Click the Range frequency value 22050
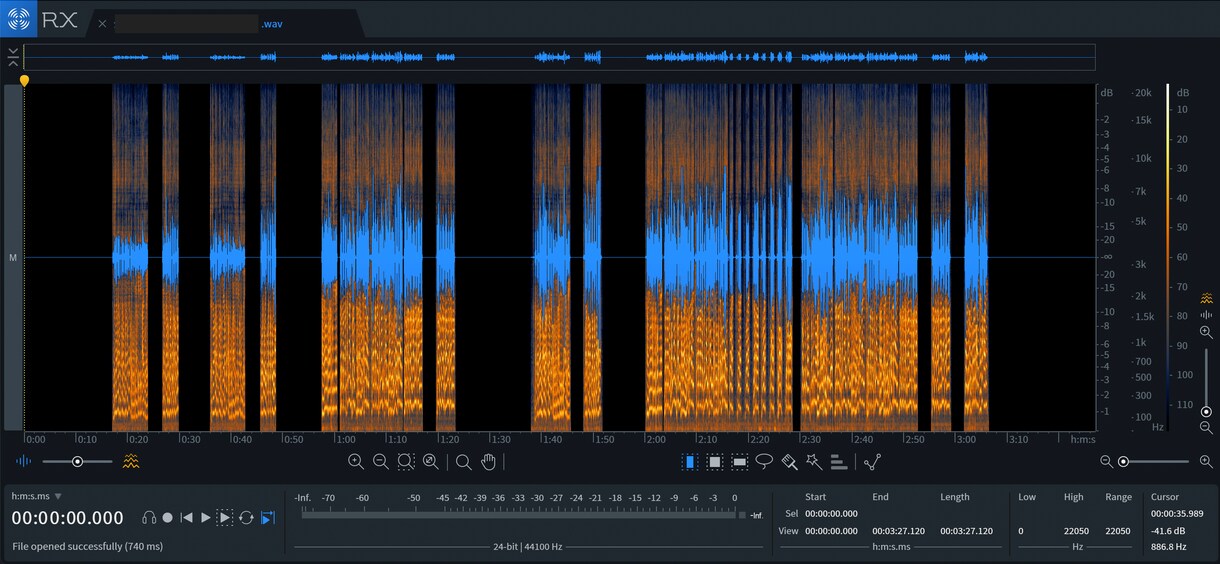1220x564 pixels. click(x=1118, y=531)
